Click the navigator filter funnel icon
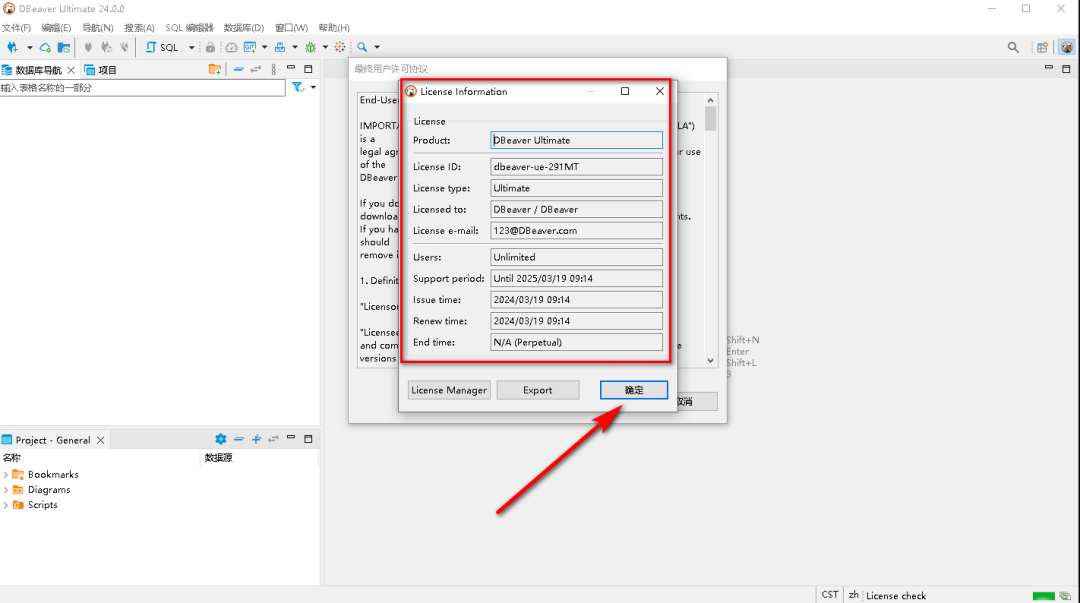1080x603 pixels. click(x=298, y=88)
